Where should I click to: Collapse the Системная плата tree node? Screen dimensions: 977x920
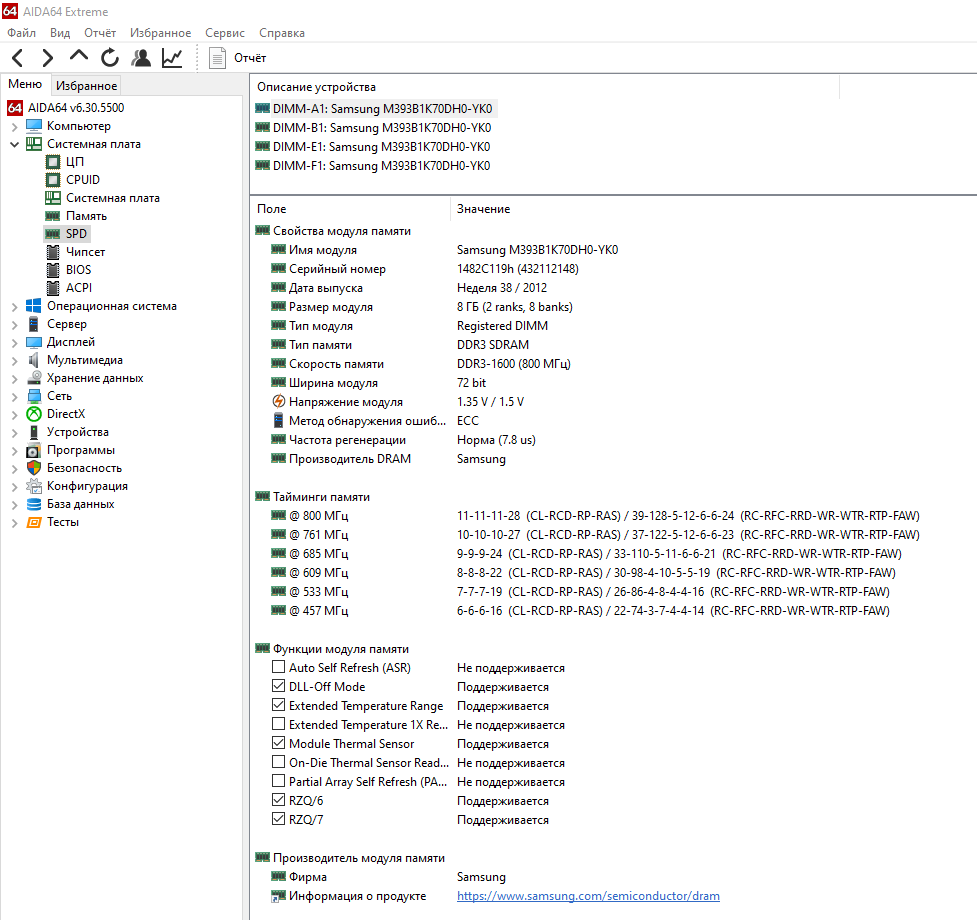tap(14, 144)
